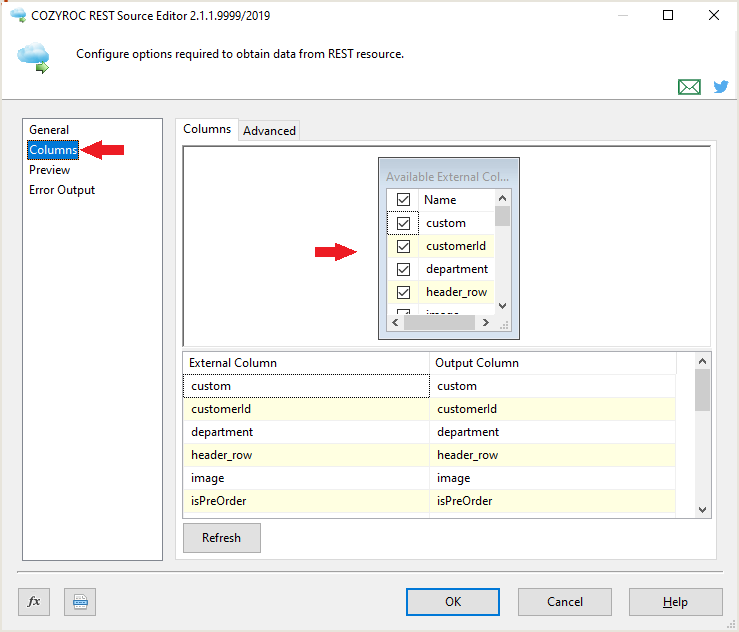Open Help for the editor
The image size is (739, 632).
pyautogui.click(x=675, y=602)
